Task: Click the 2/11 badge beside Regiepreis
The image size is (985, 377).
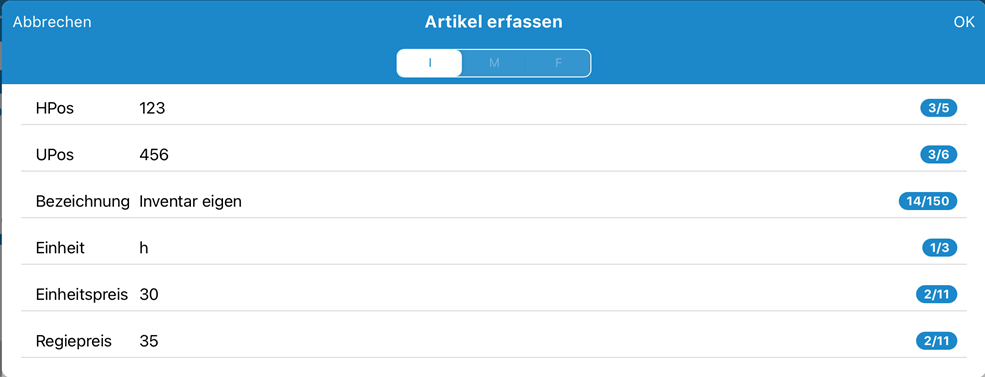Action: [x=936, y=341]
